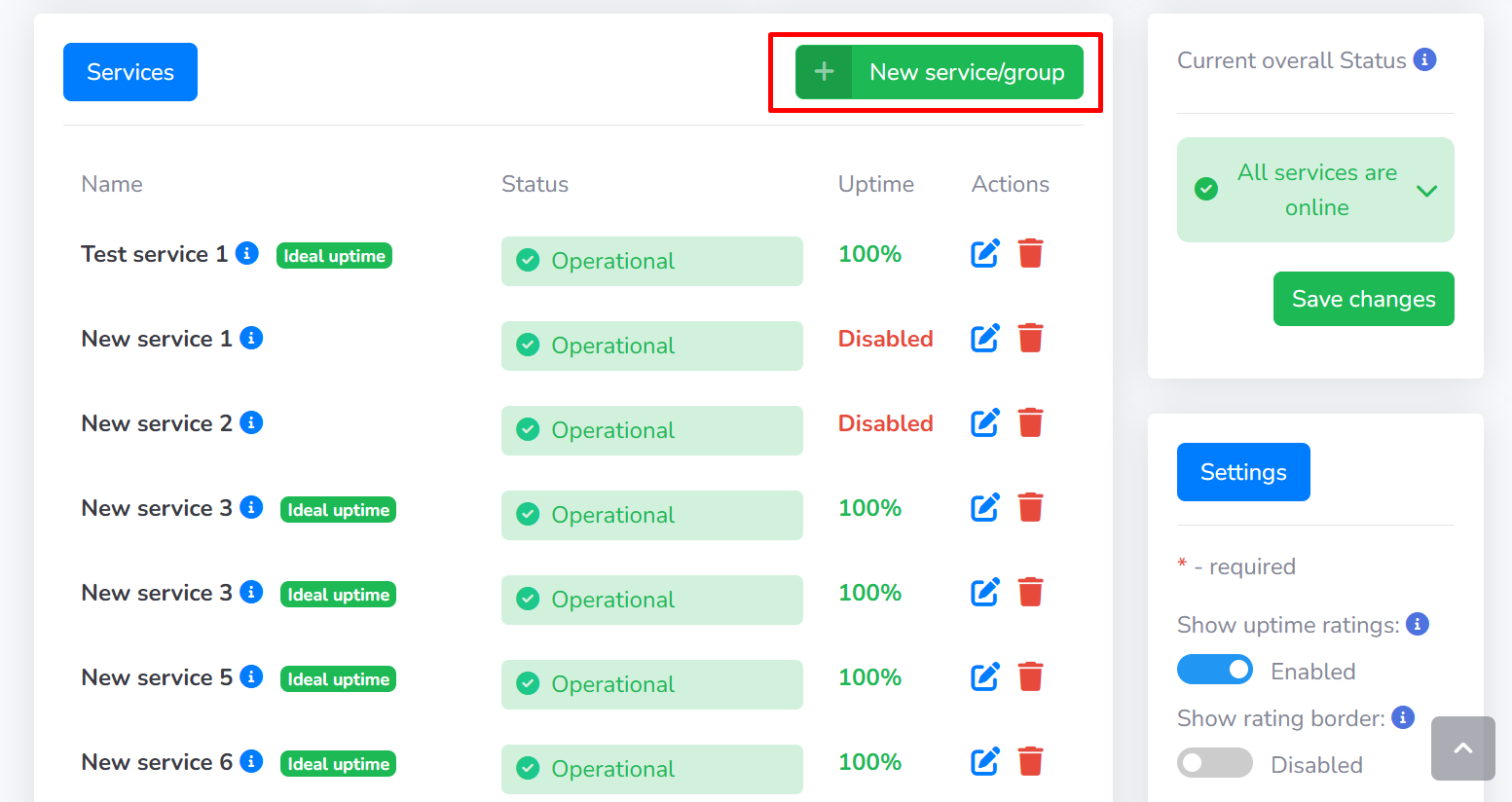
Task: Enable the Show rating border toggle
Action: 1215,763
